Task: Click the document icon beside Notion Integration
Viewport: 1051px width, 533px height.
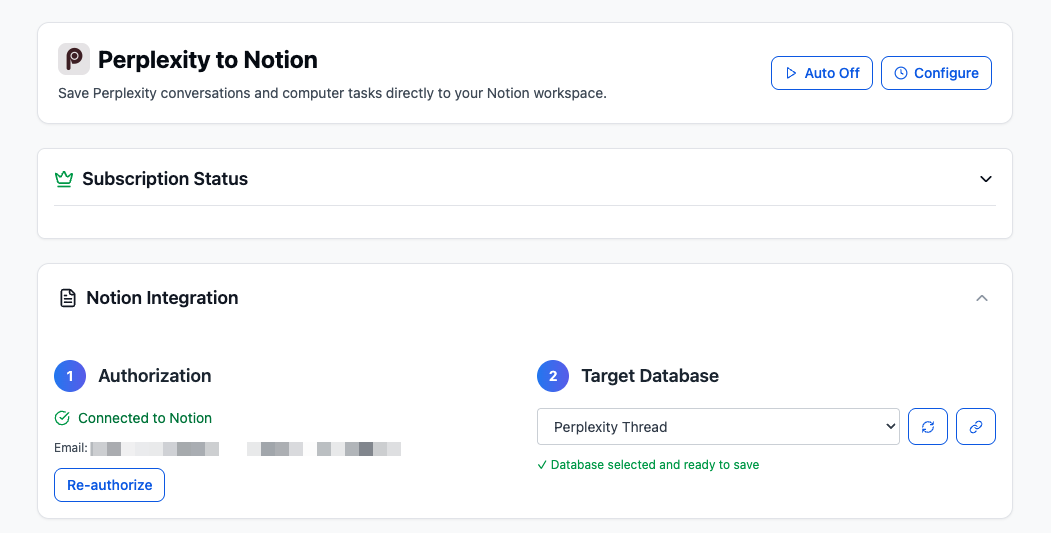Action: (68, 298)
